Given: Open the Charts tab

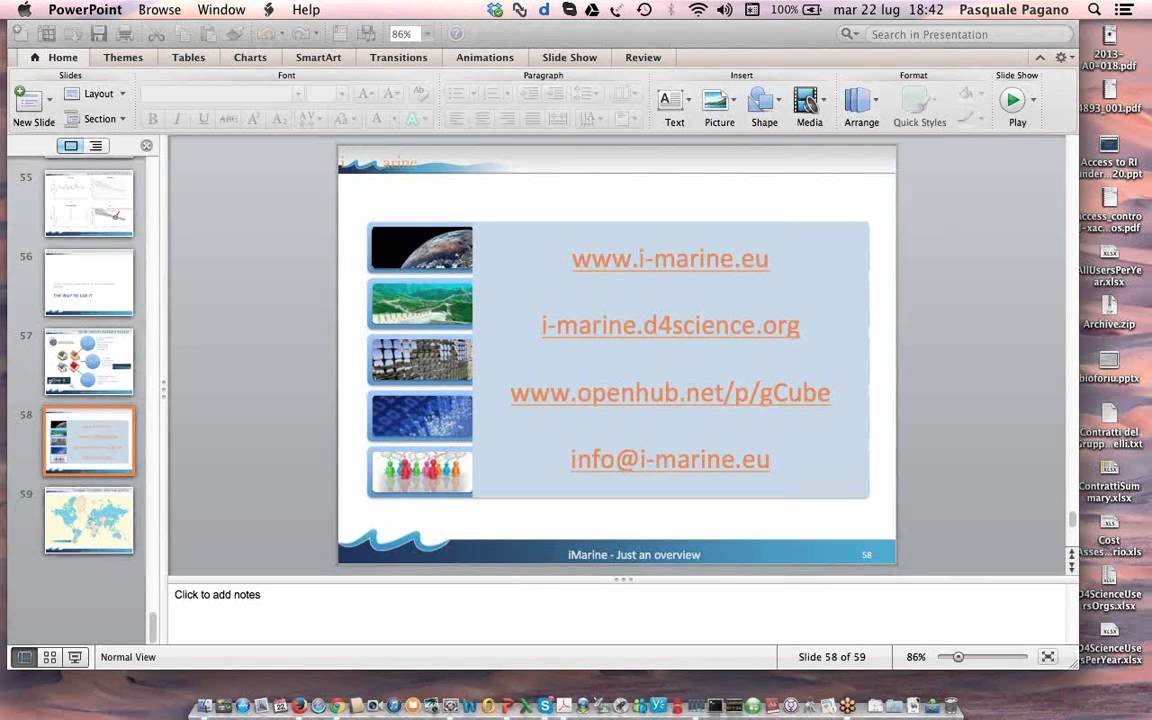Looking at the screenshot, I should (x=250, y=57).
